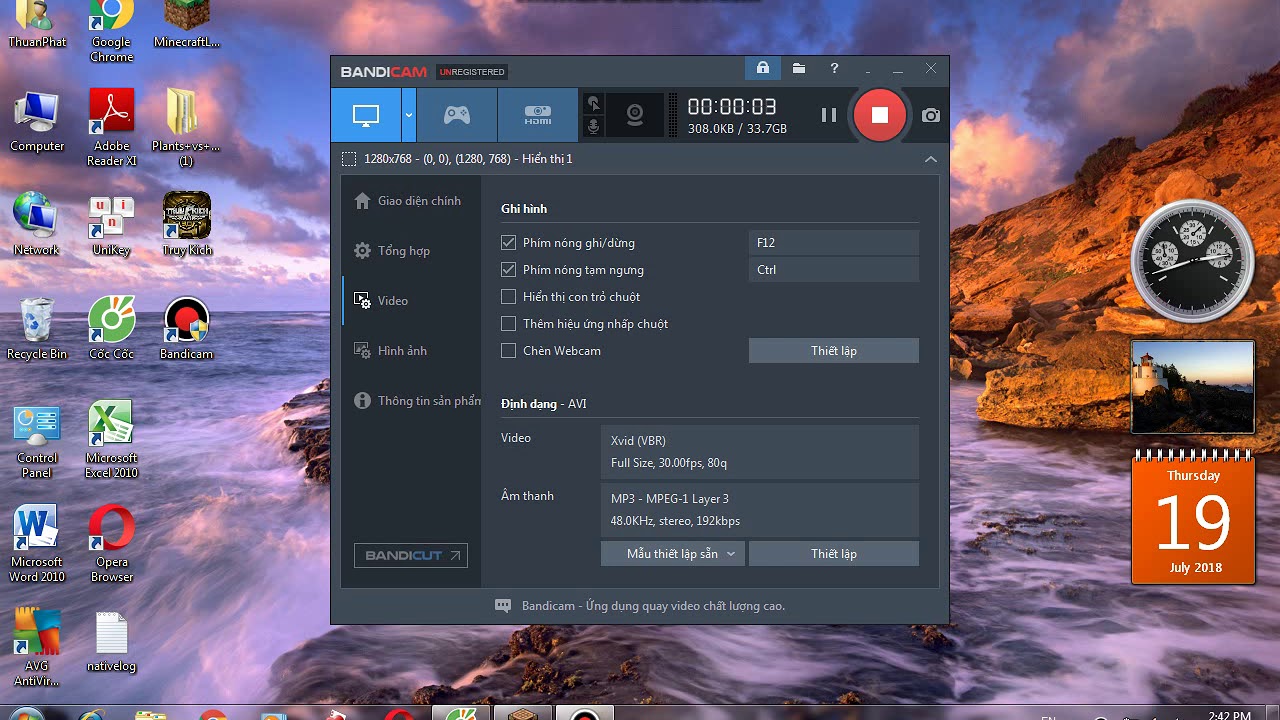
Task: Open Google Chrome desktop shortcut
Action: tap(111, 31)
